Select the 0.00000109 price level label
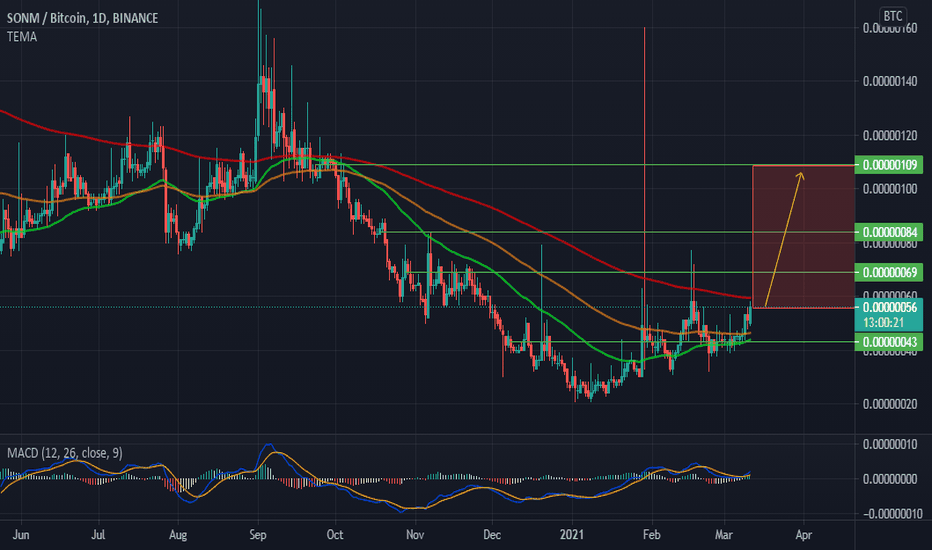 pos(889,165)
